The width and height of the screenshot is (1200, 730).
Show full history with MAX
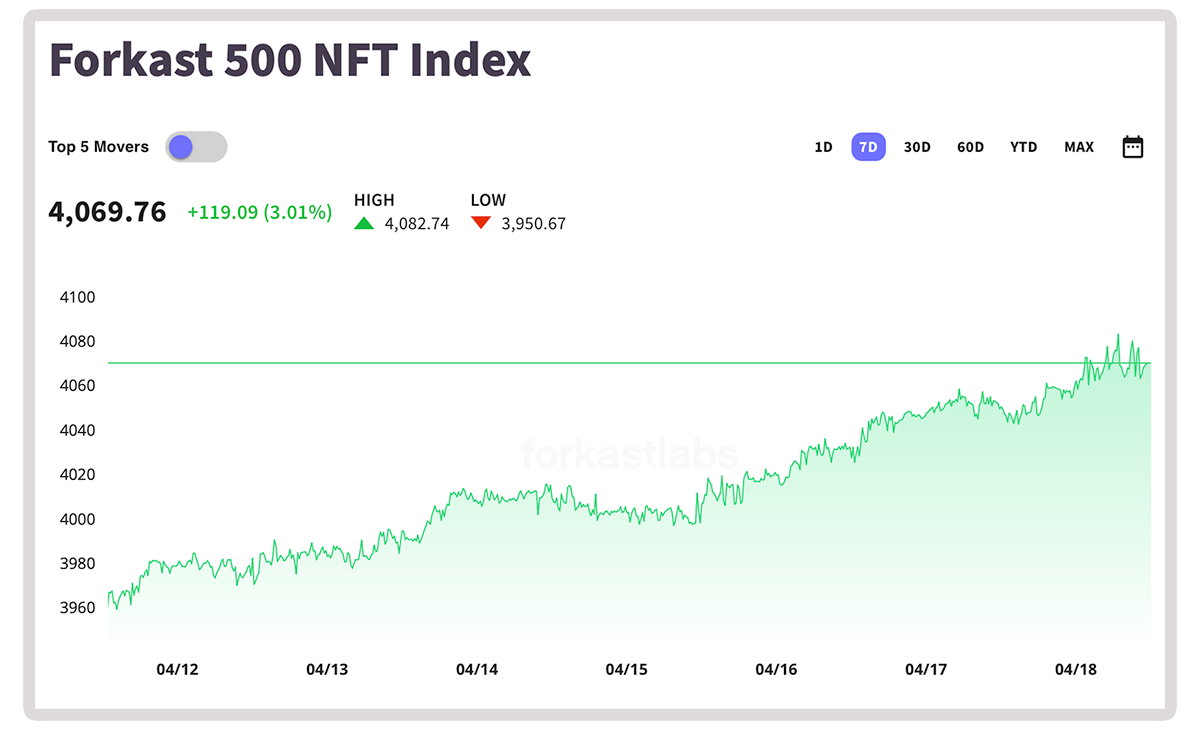click(x=1079, y=147)
